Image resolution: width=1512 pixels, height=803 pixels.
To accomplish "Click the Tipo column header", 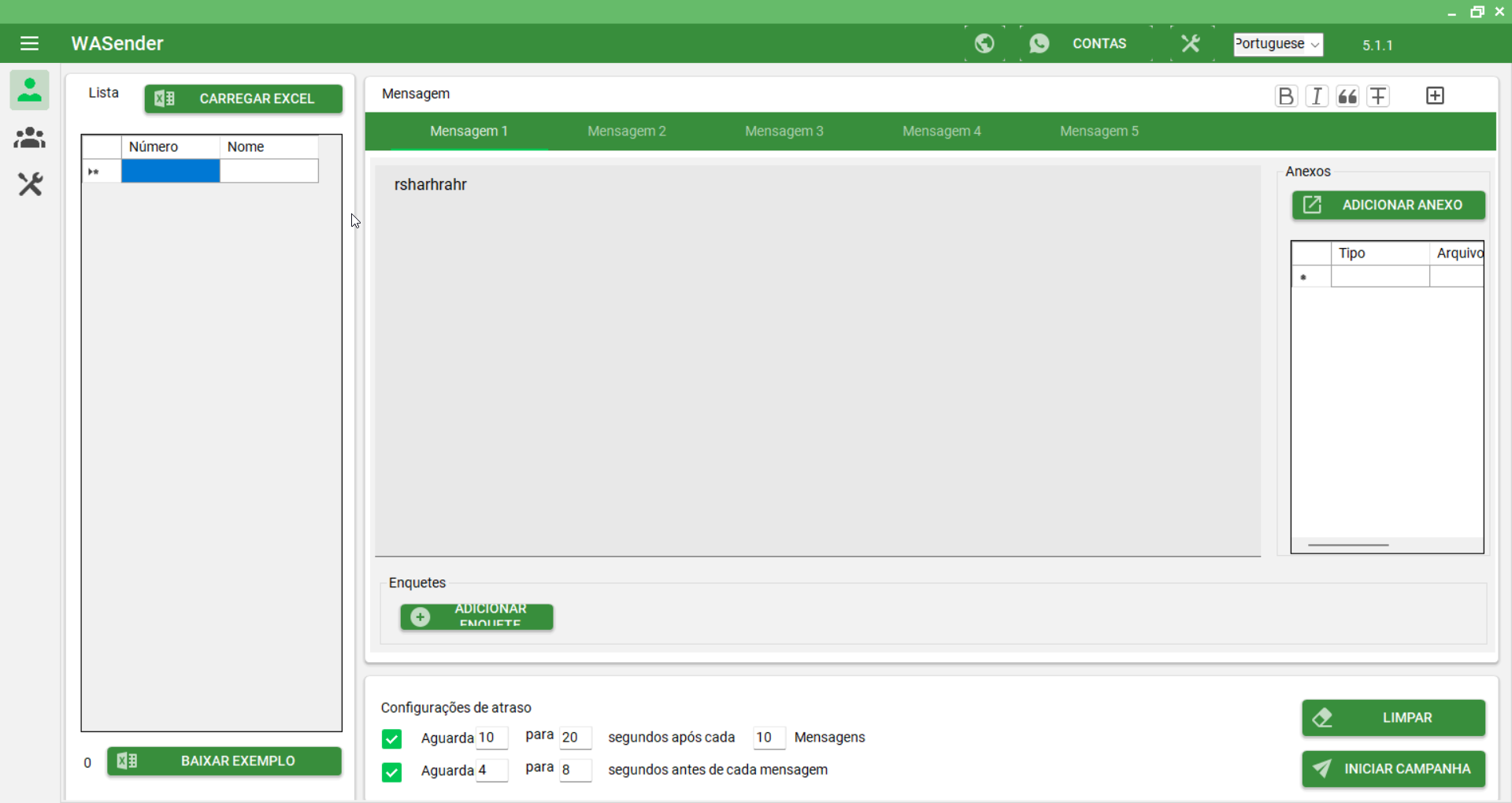I will coord(1380,253).
